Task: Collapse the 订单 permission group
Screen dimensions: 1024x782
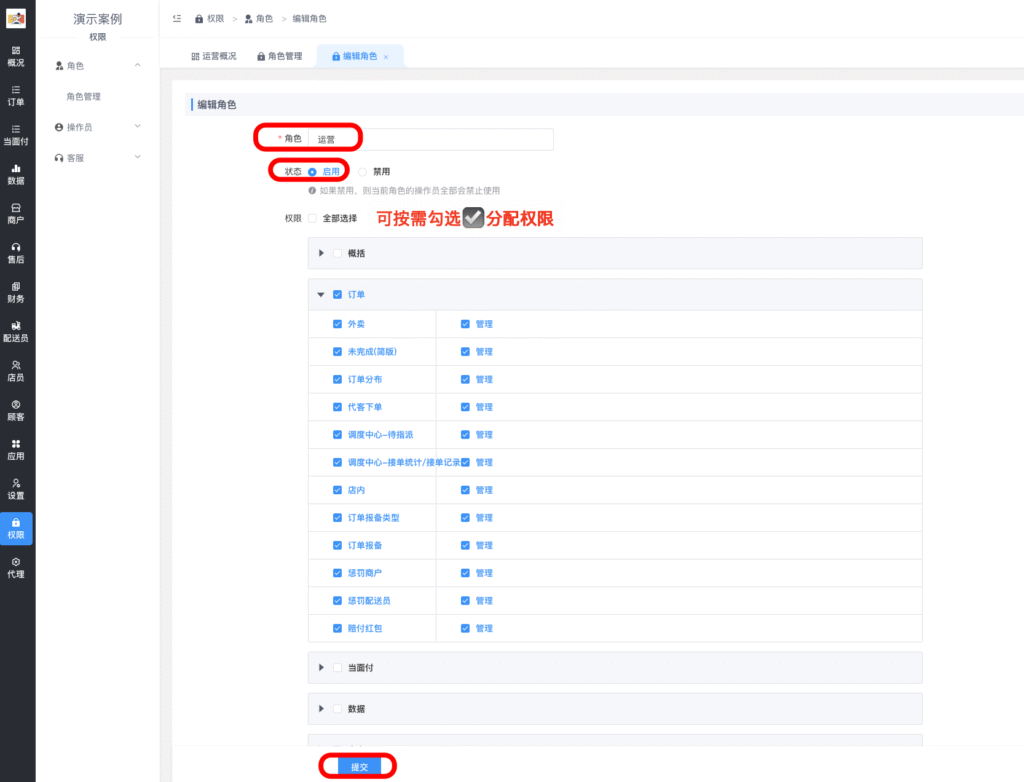Action: [x=321, y=295]
